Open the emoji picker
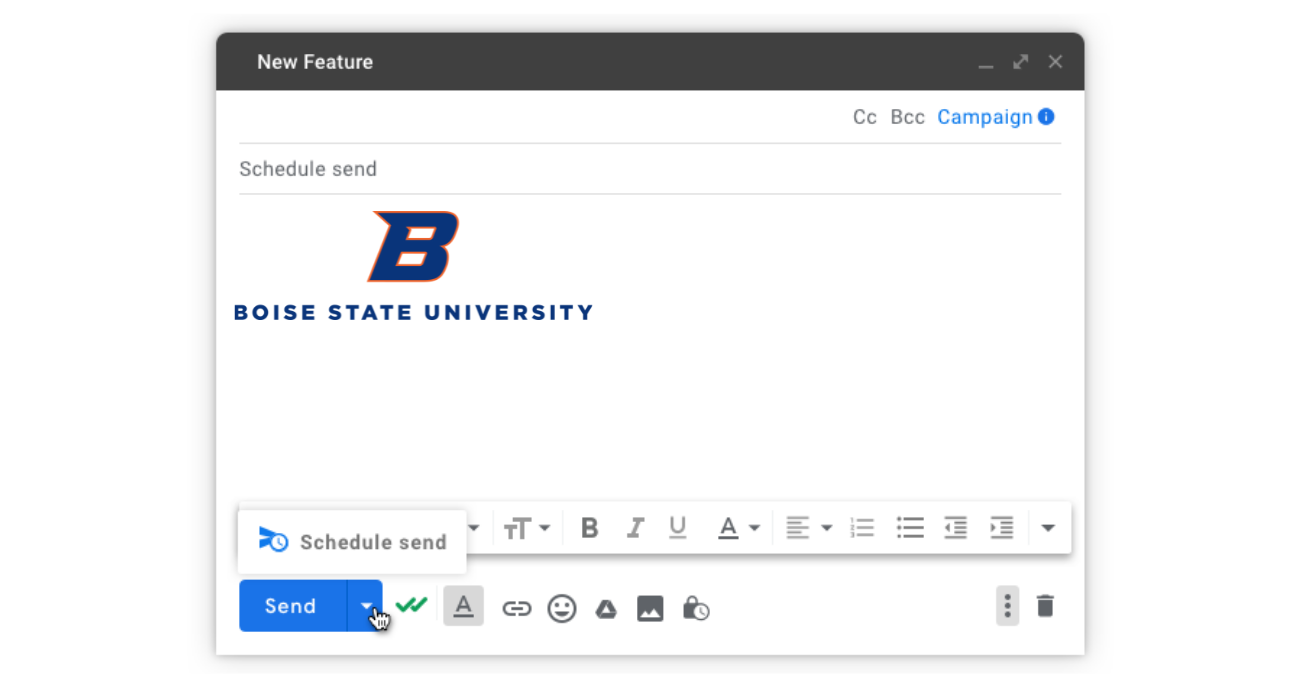The width and height of the screenshot is (1300, 687). tap(562, 608)
